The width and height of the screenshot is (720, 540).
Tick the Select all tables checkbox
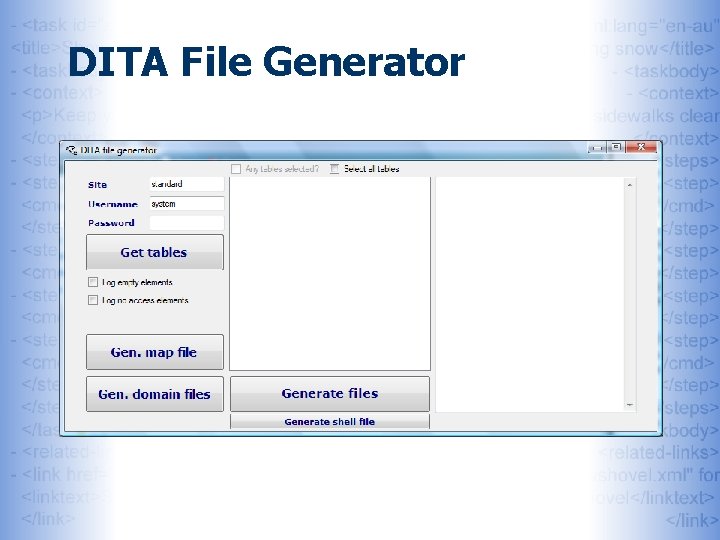point(334,169)
